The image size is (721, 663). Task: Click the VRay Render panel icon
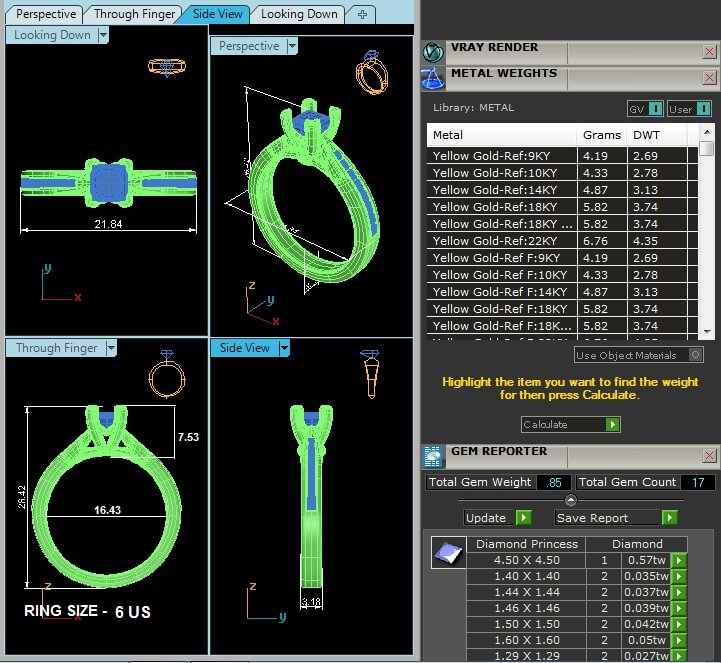pos(433,52)
